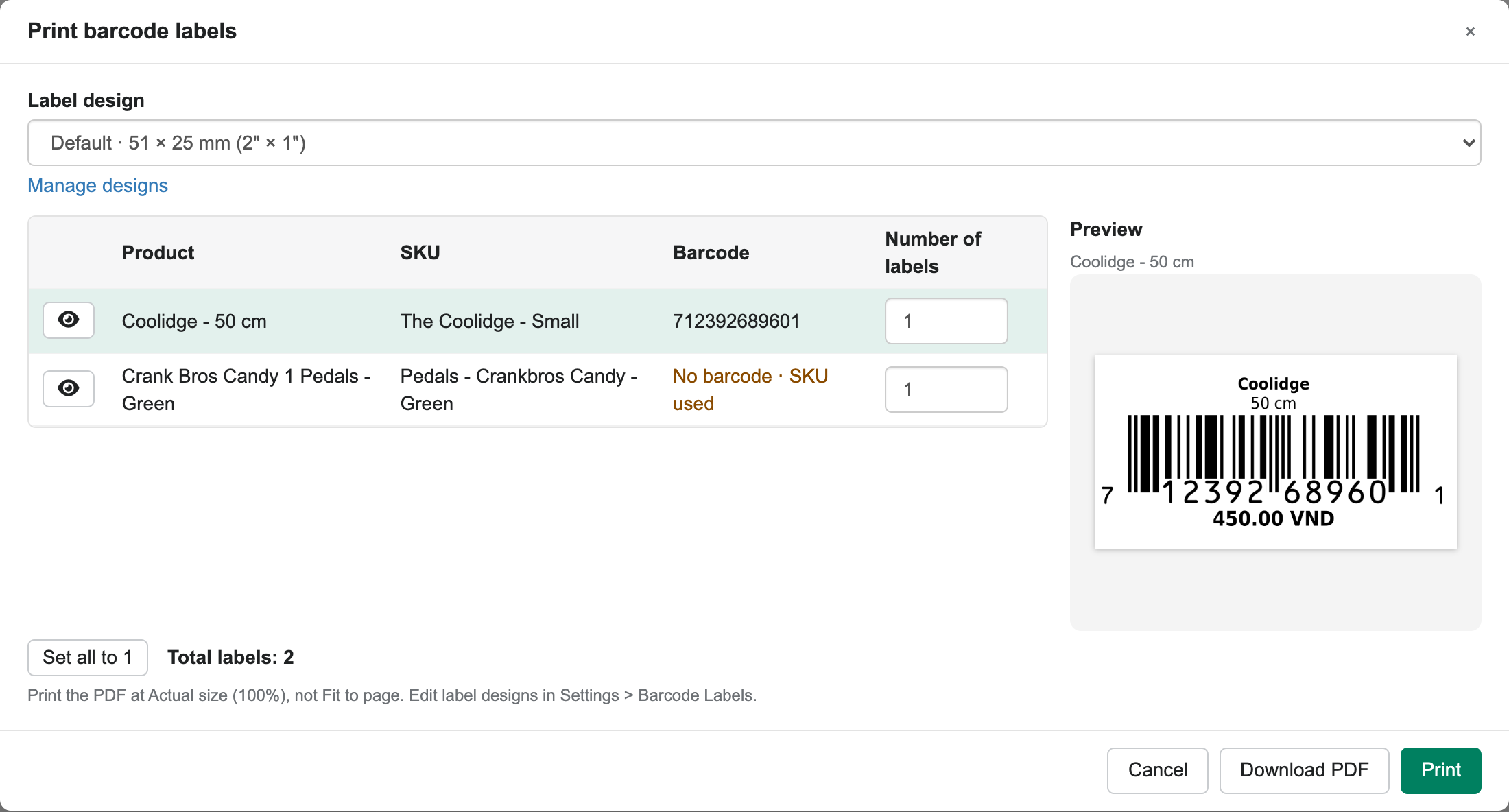Screen dimensions: 1509x812
Task: Click the Manage designs link
Action: pyautogui.click(x=97, y=185)
